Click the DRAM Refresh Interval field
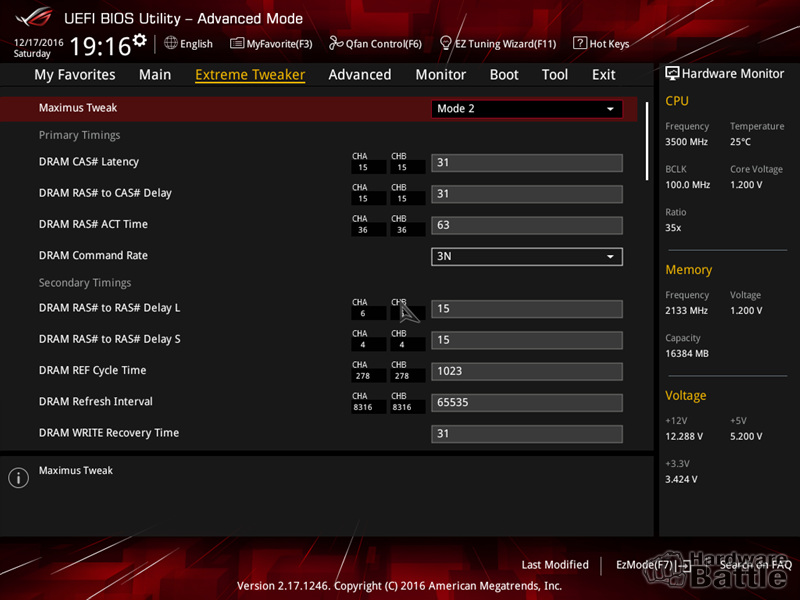Screen dimensions: 800x600 tap(527, 402)
